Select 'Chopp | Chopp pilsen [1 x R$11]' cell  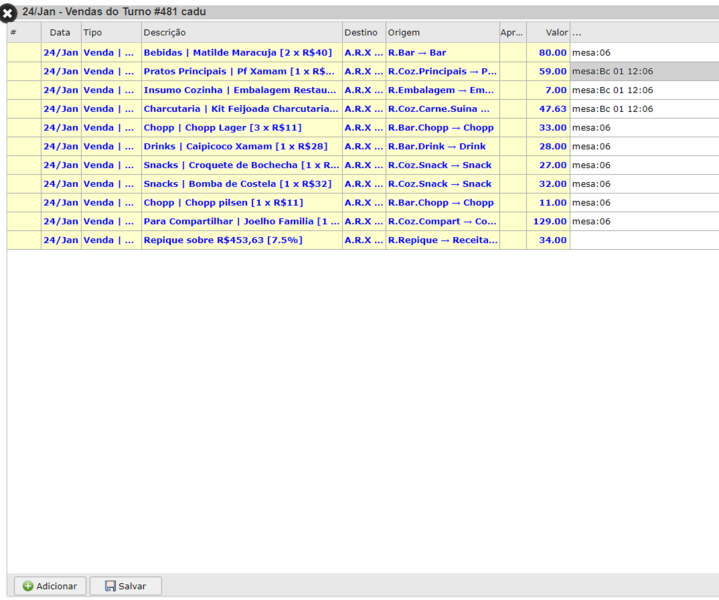point(242,203)
